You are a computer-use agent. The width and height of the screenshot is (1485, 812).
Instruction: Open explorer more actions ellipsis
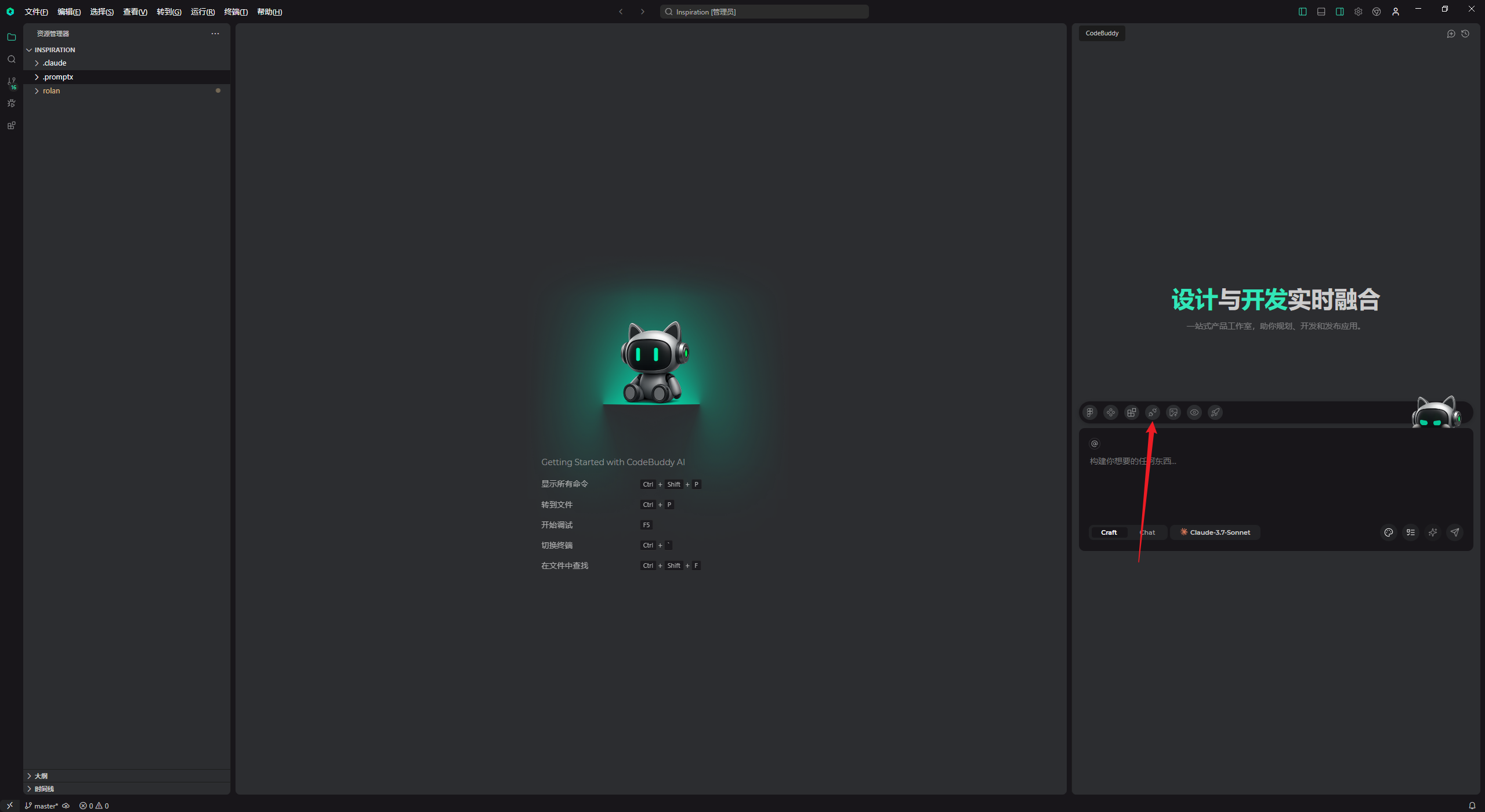tap(215, 34)
